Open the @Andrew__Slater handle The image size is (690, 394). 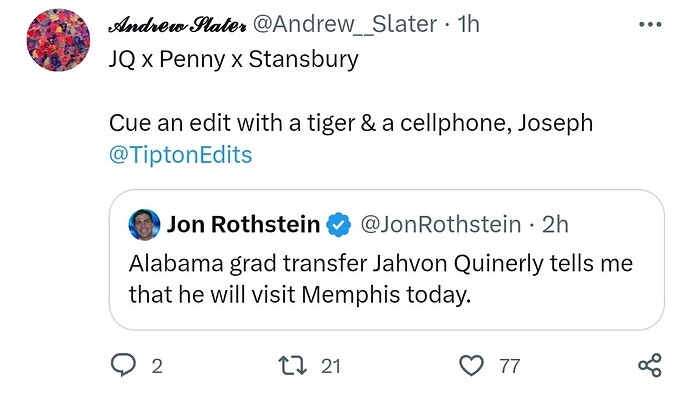[x=345, y=24]
